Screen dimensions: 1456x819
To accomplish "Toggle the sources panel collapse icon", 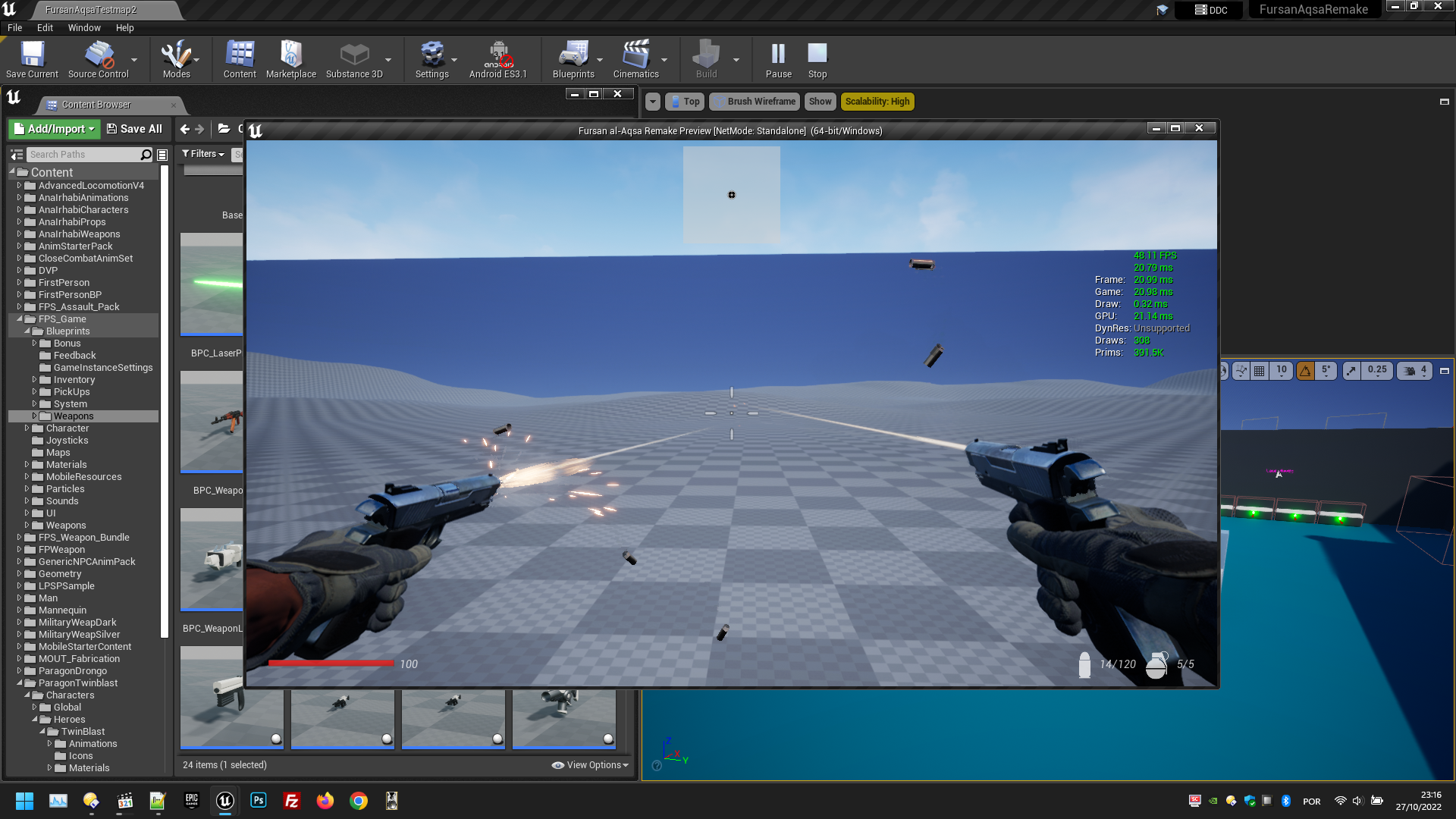I will click(17, 155).
